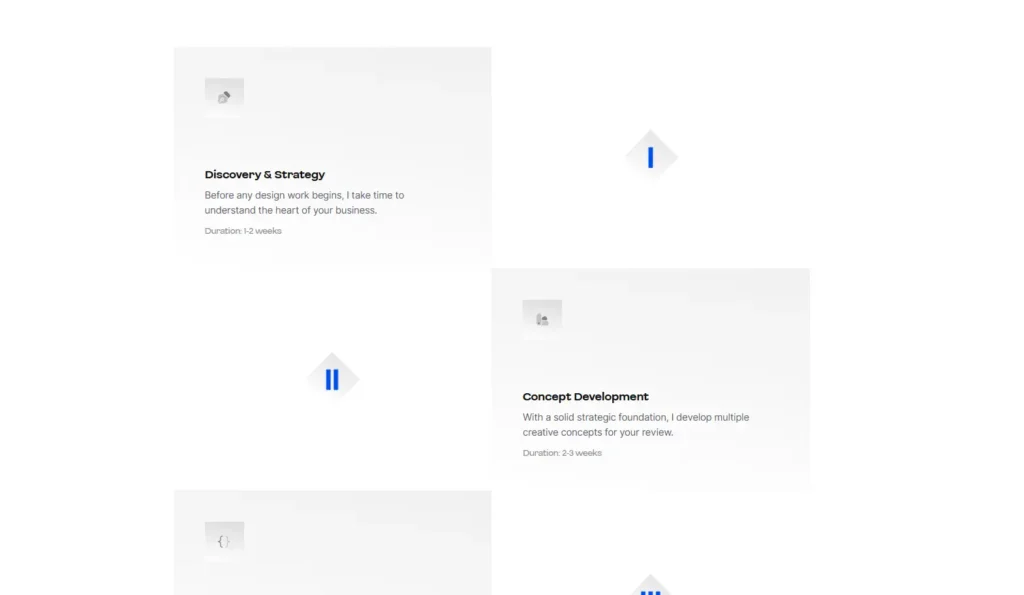Click the ampersand in Discovery & Strategy
Screen dimensions: 1024x595
click(267, 175)
